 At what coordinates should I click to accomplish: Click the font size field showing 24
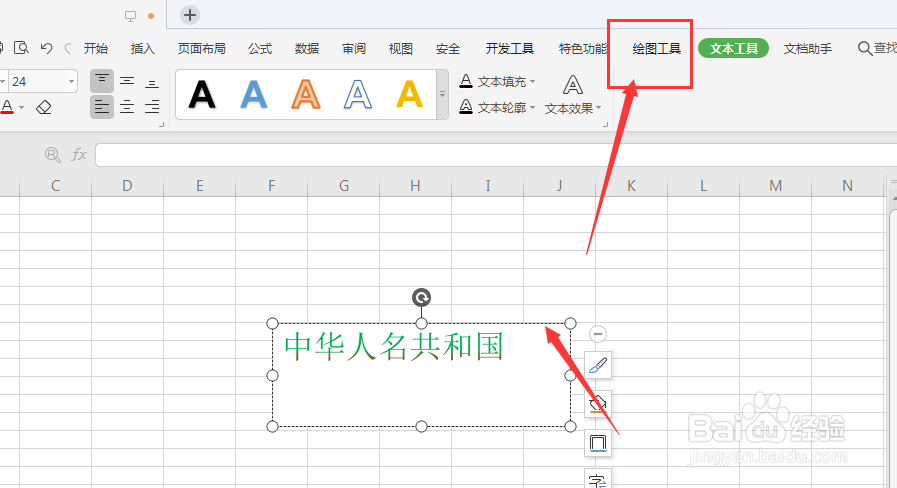[x=37, y=81]
